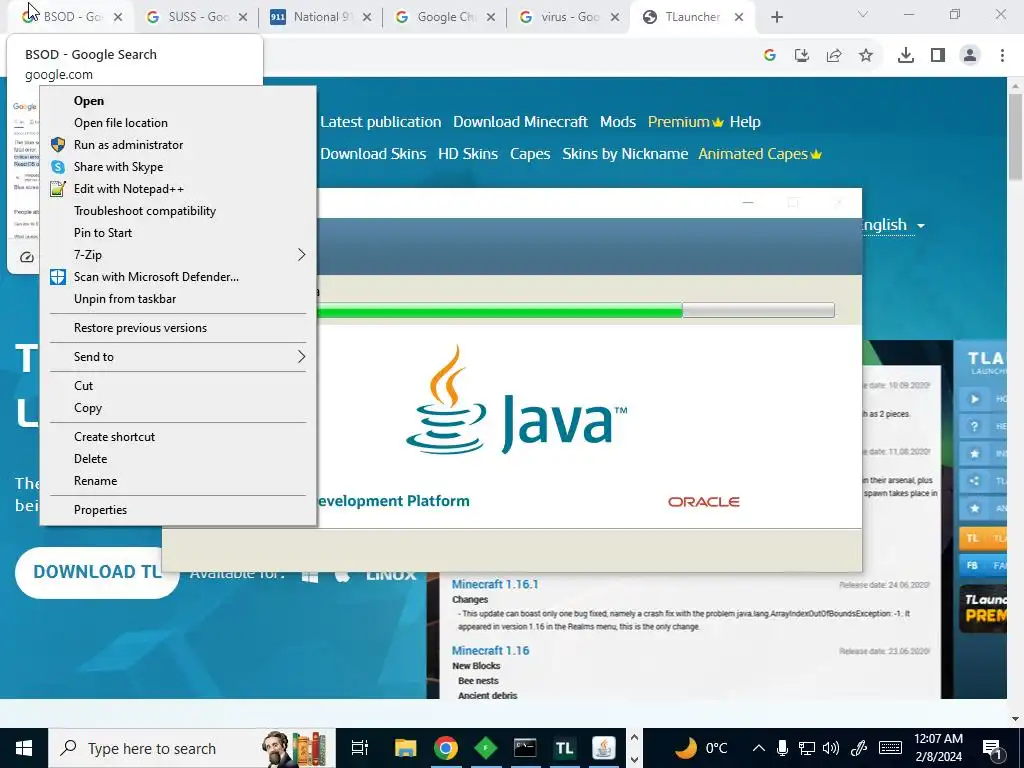The width and height of the screenshot is (1024, 768).
Task: Click the Java installer taskbar icon
Action: point(603,748)
